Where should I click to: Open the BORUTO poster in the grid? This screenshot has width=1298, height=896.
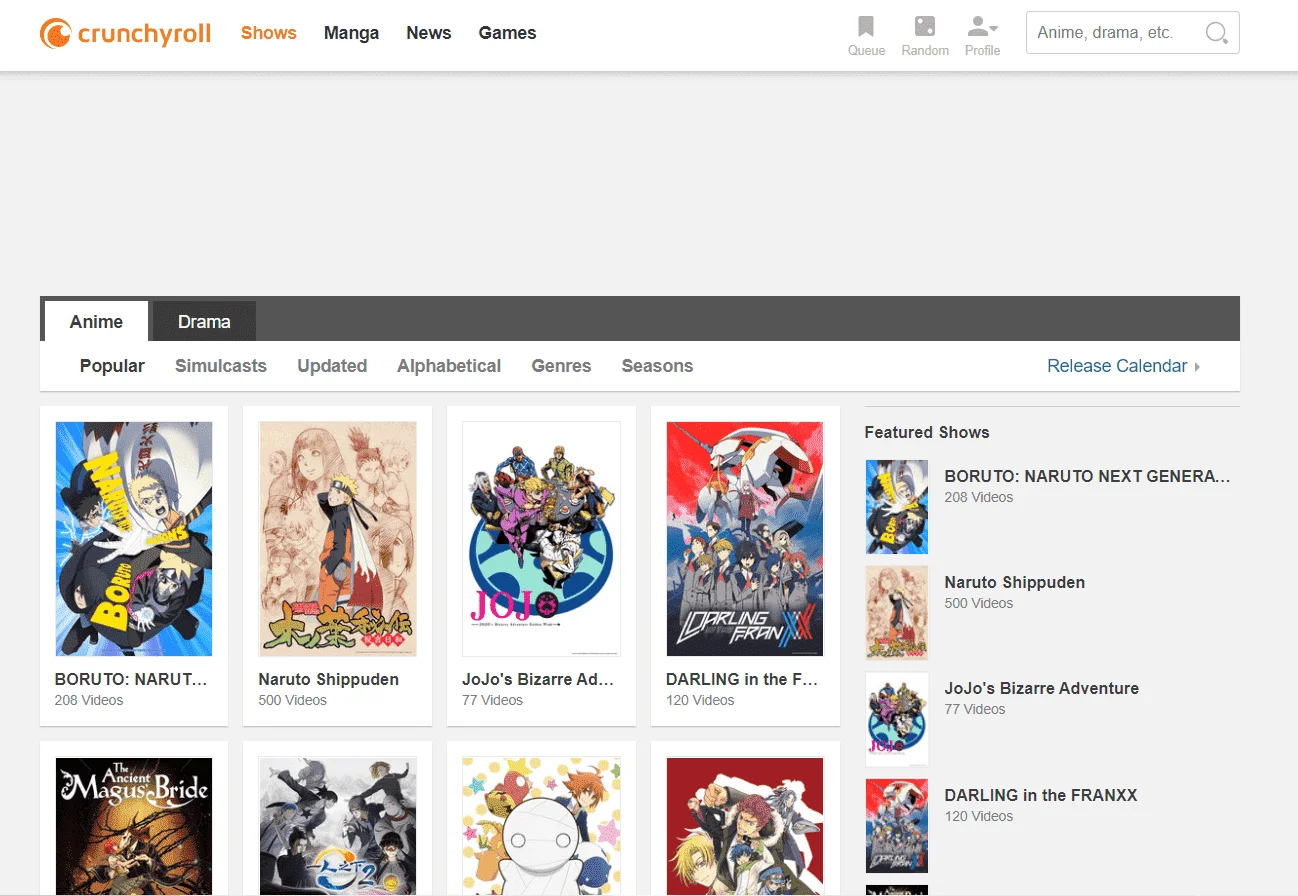134,539
